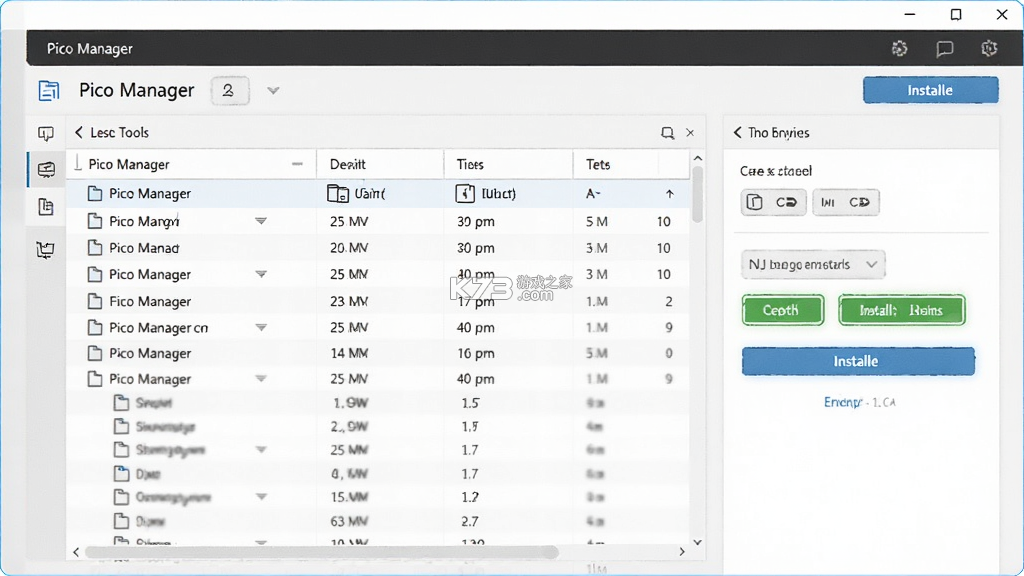Click the green Ceoth button

point(782,310)
